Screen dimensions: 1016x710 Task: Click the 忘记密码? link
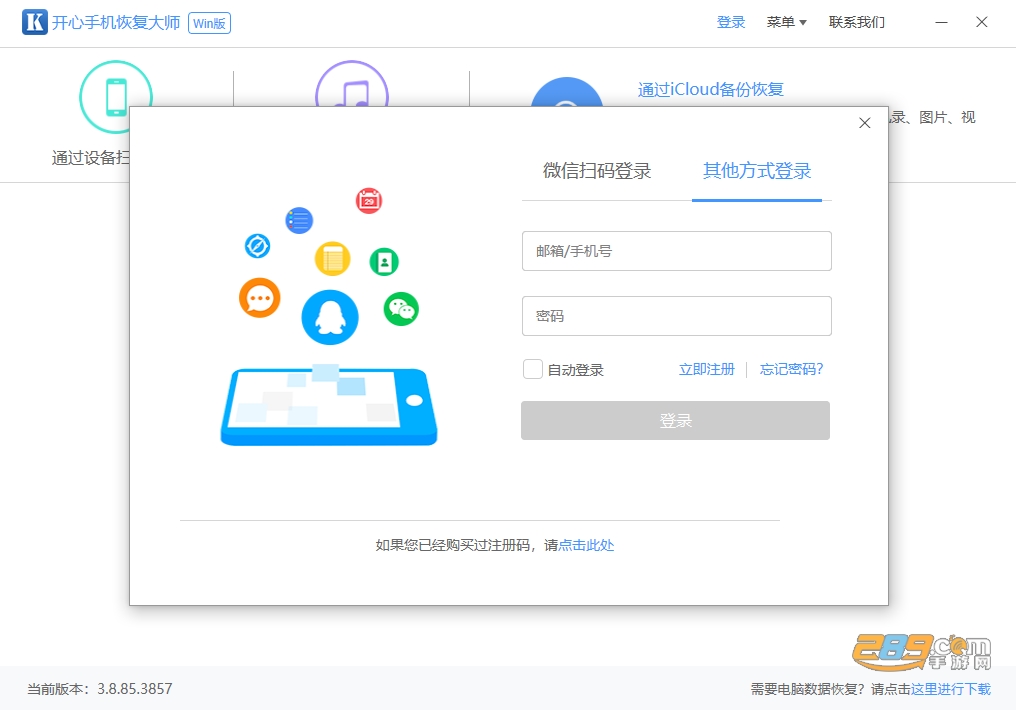pos(791,369)
